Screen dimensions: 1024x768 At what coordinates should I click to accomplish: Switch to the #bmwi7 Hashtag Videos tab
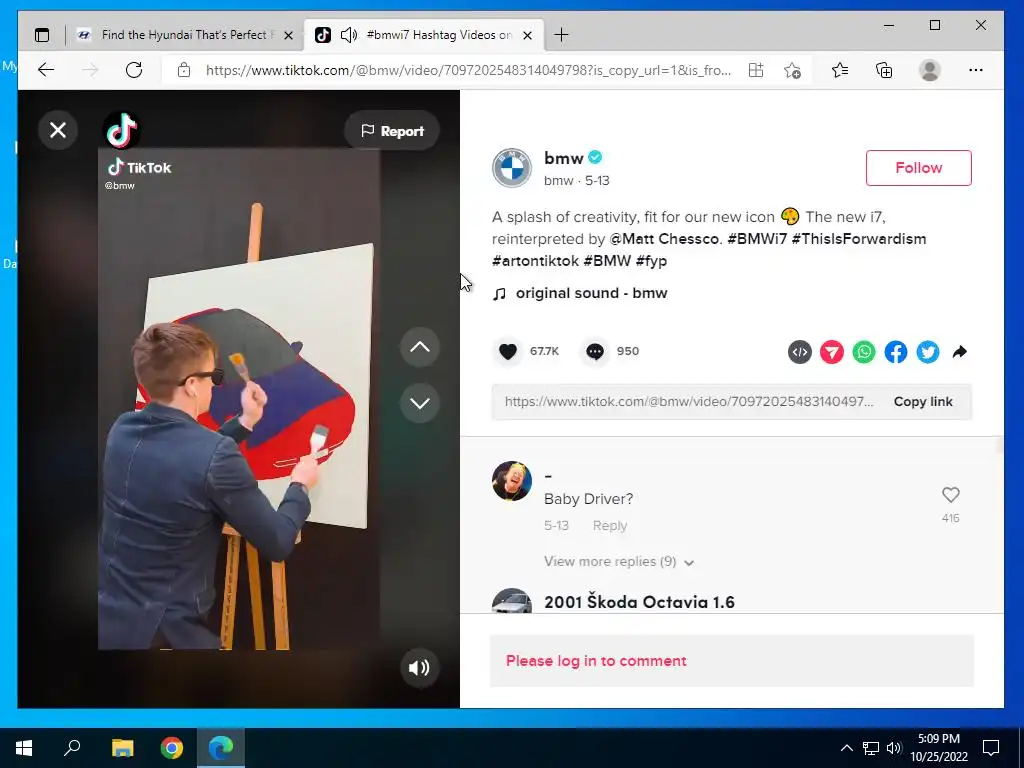(x=424, y=35)
